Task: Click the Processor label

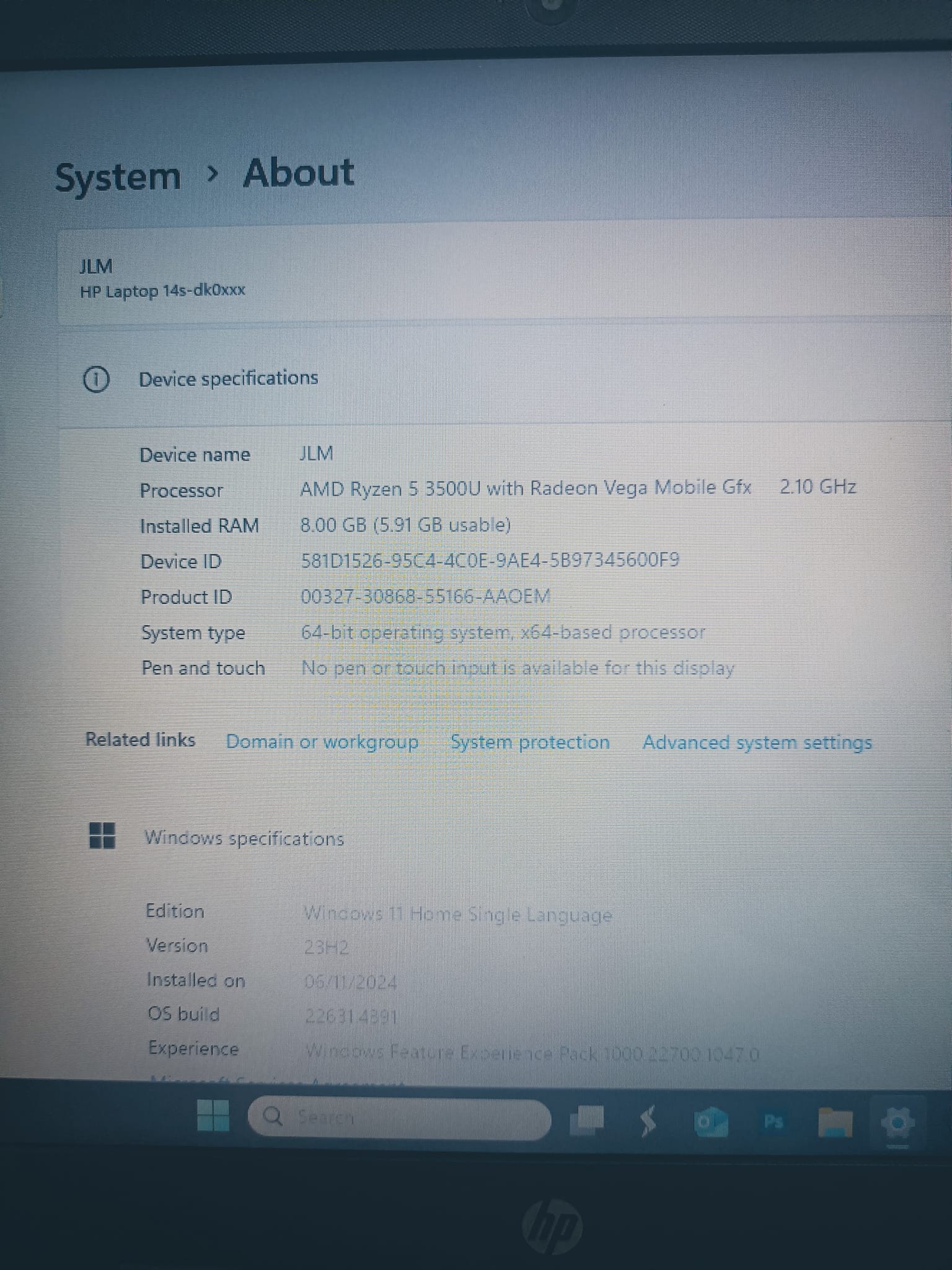Action: pos(181,490)
